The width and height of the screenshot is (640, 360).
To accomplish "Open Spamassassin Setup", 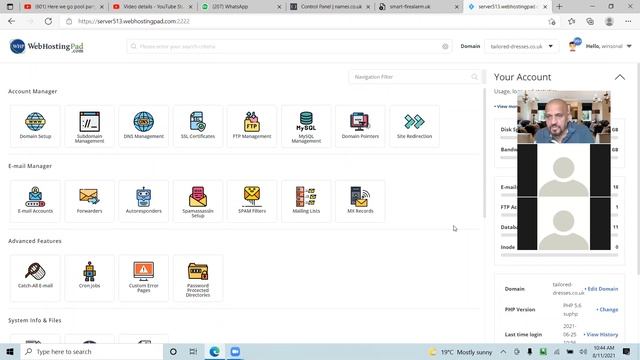I will (x=198, y=201).
